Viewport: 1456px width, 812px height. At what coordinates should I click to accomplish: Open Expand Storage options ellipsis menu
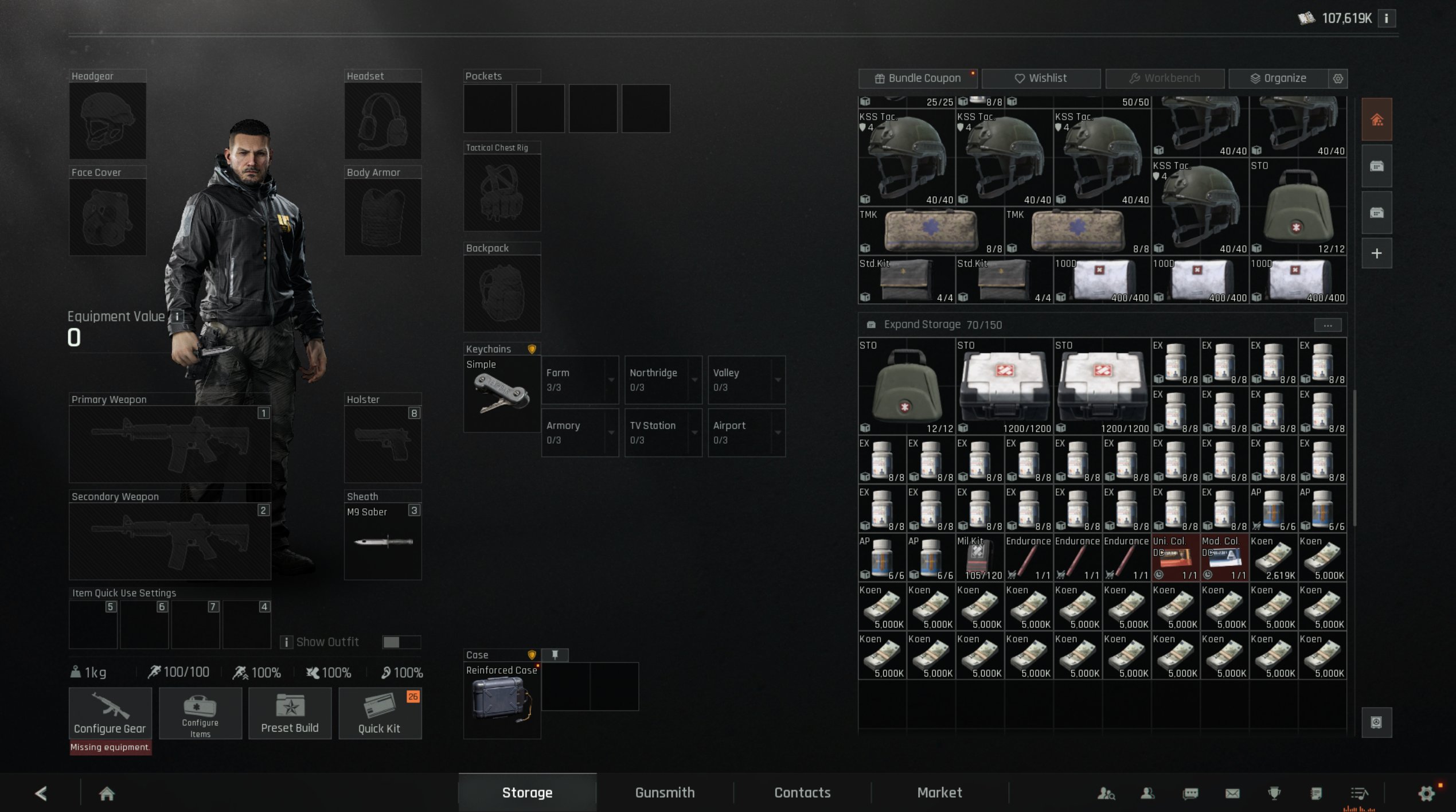point(1328,325)
